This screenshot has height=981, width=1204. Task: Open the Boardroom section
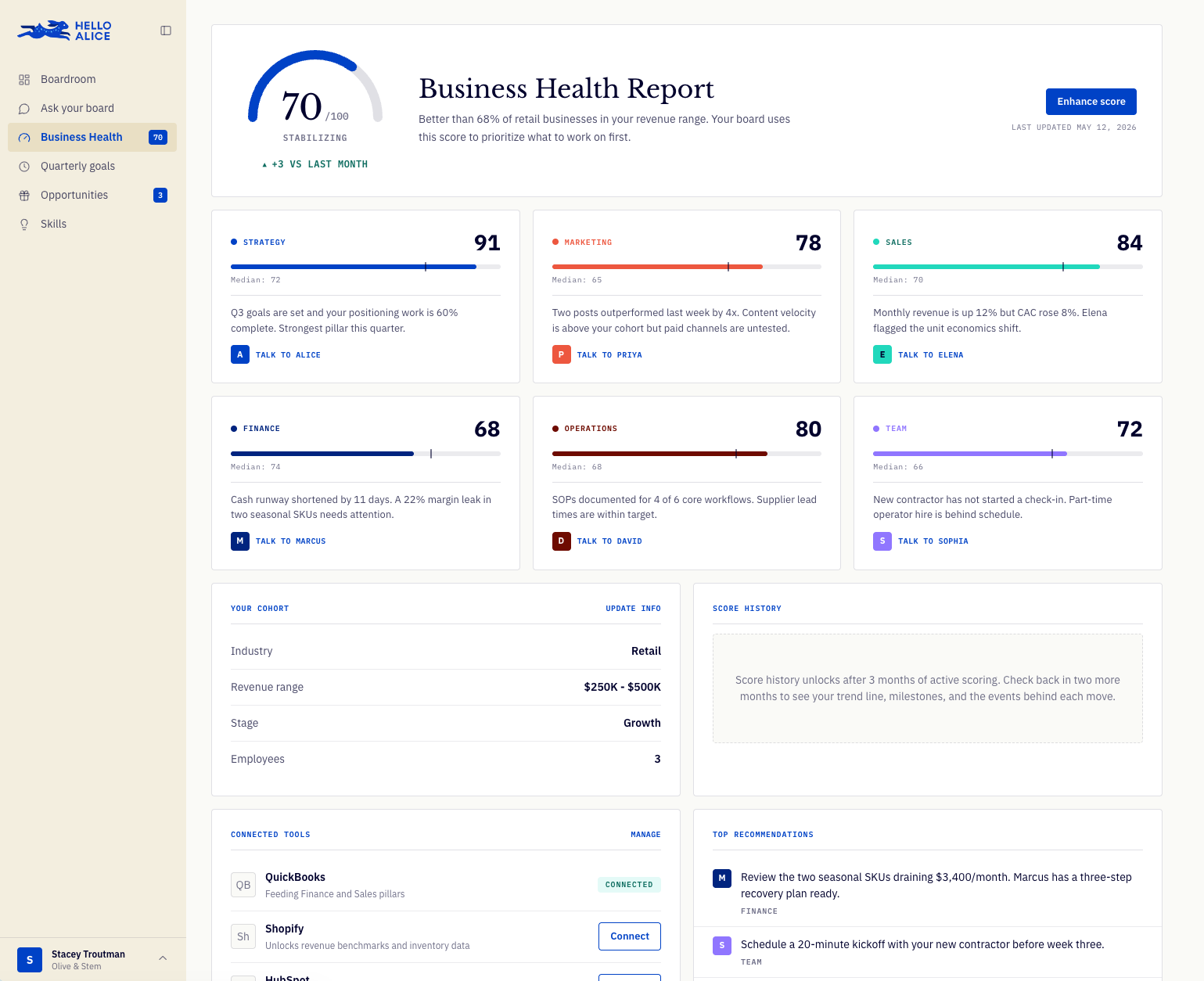point(92,80)
